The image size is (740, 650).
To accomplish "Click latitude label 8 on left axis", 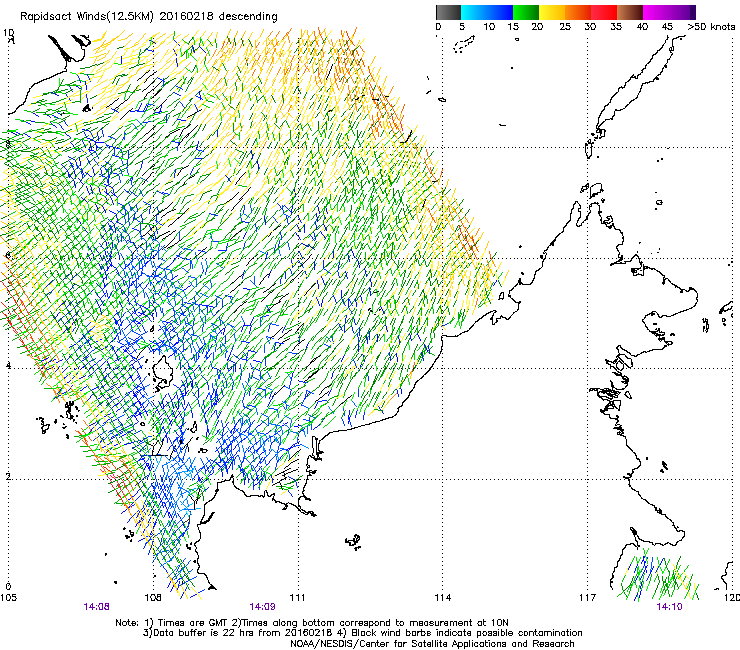I will (8, 144).
